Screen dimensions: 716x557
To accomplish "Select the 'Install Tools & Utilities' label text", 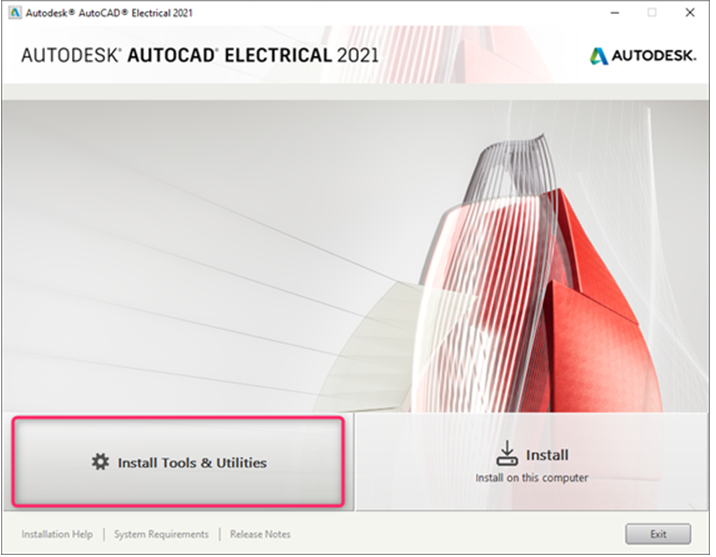I will coord(192,463).
